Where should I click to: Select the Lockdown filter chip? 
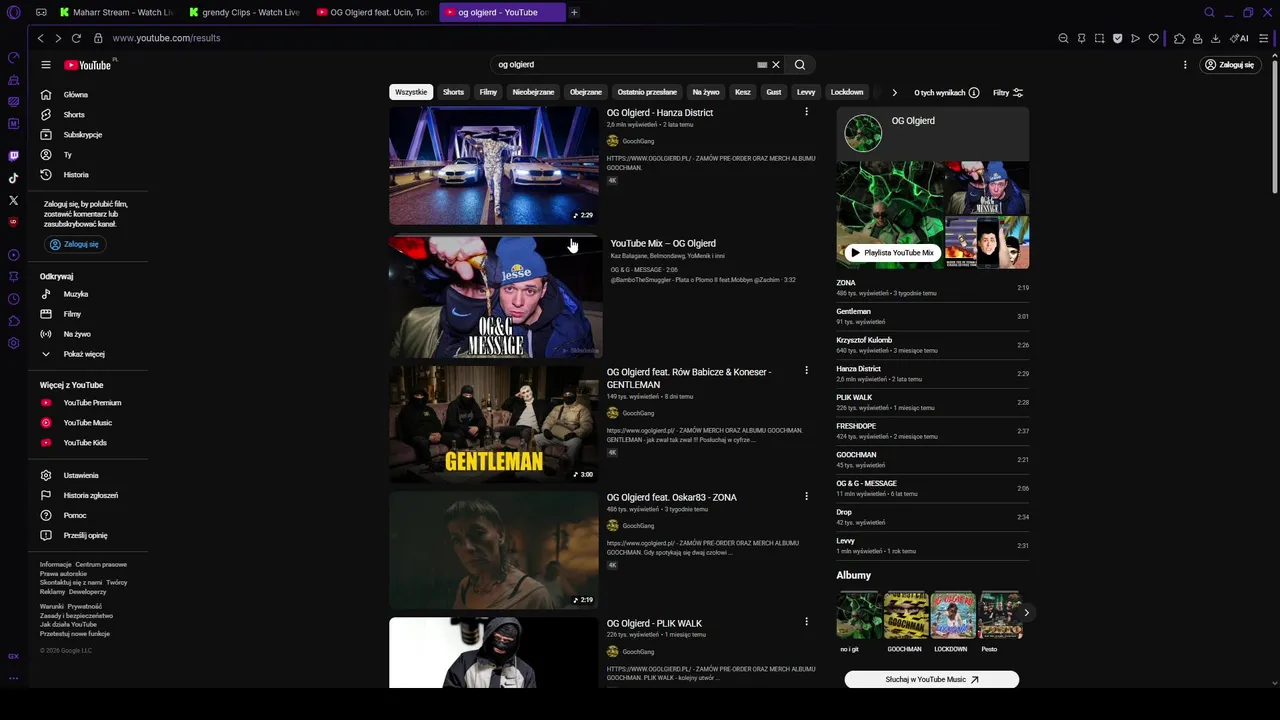click(847, 92)
